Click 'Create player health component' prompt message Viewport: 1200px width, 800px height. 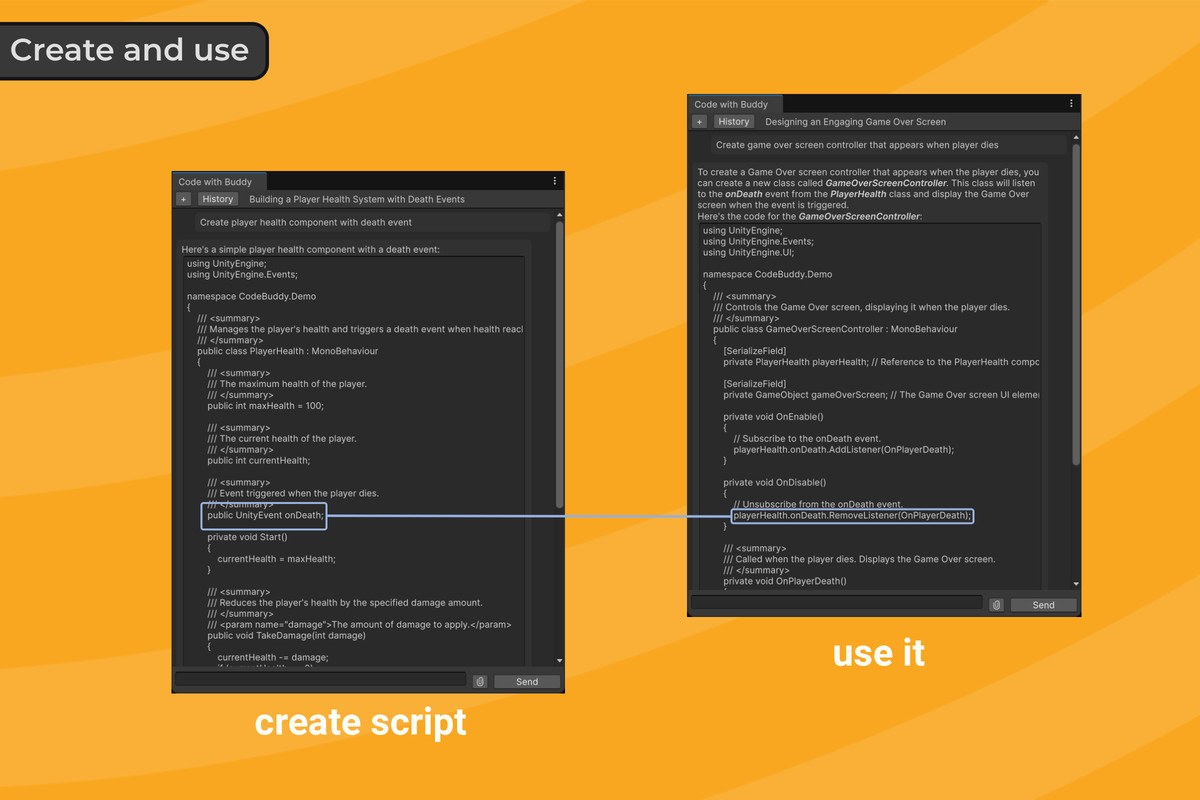coord(305,222)
